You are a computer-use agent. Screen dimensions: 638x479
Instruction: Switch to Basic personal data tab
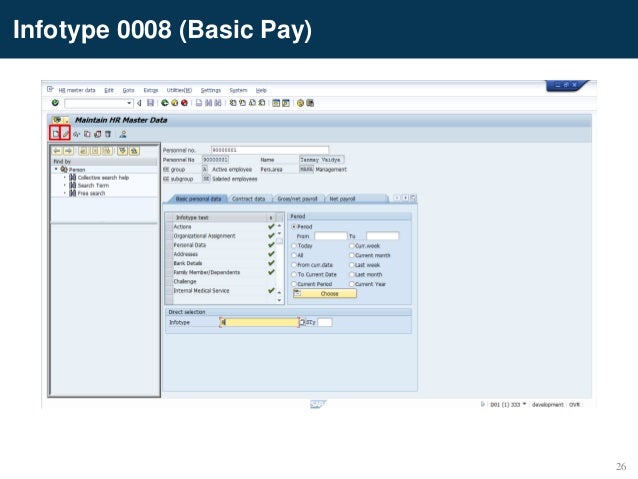[x=198, y=199]
